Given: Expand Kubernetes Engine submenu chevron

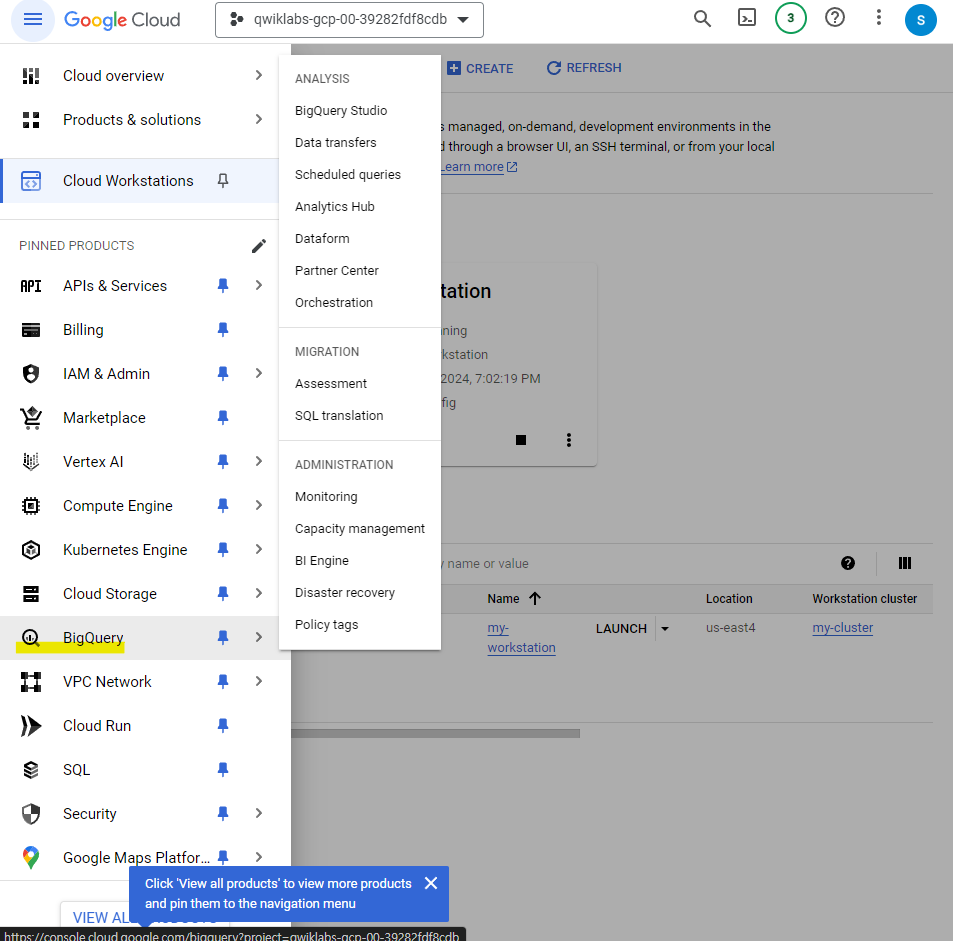Looking at the screenshot, I should point(259,550).
